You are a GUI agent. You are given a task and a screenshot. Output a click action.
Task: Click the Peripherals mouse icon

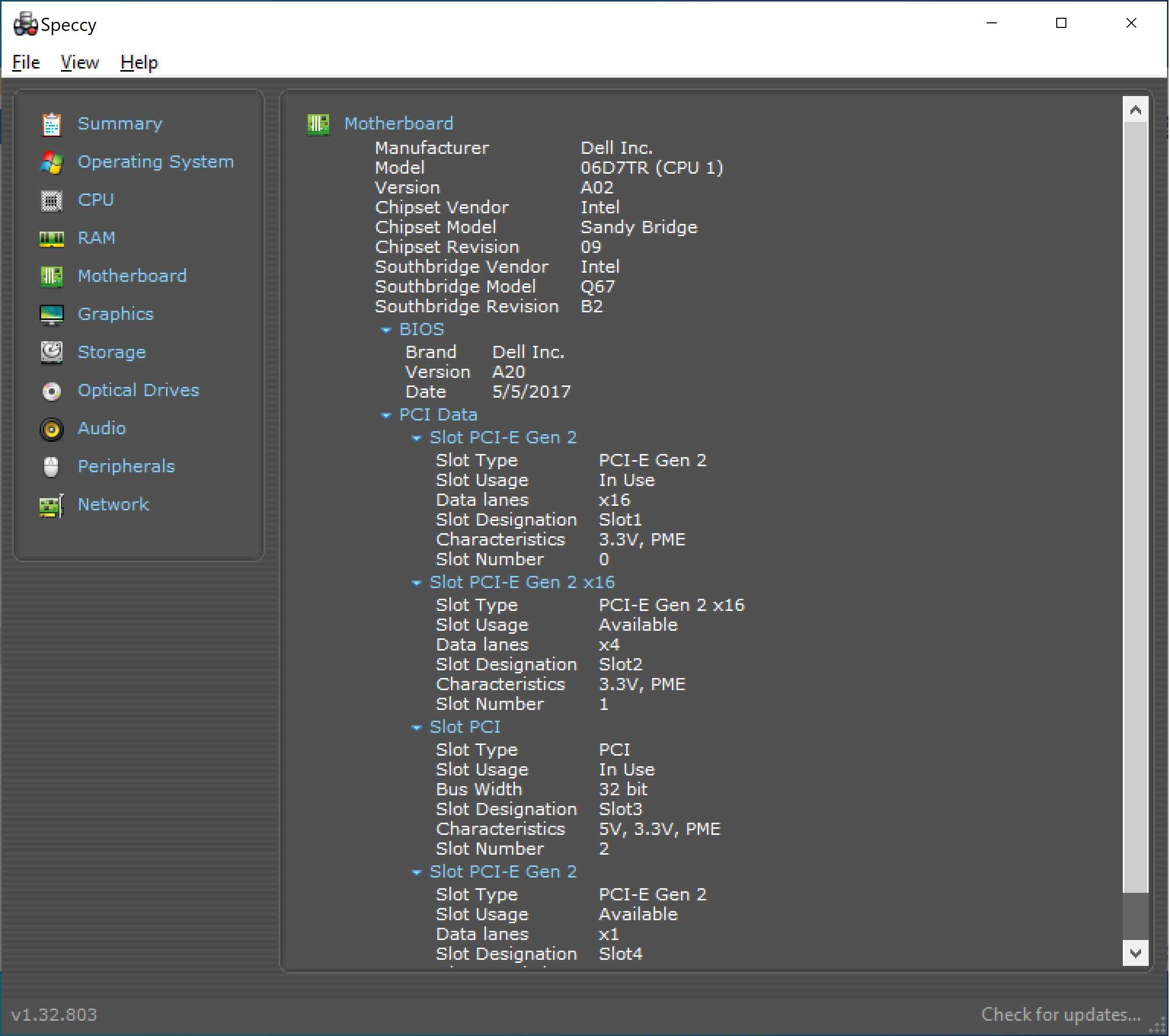51,467
